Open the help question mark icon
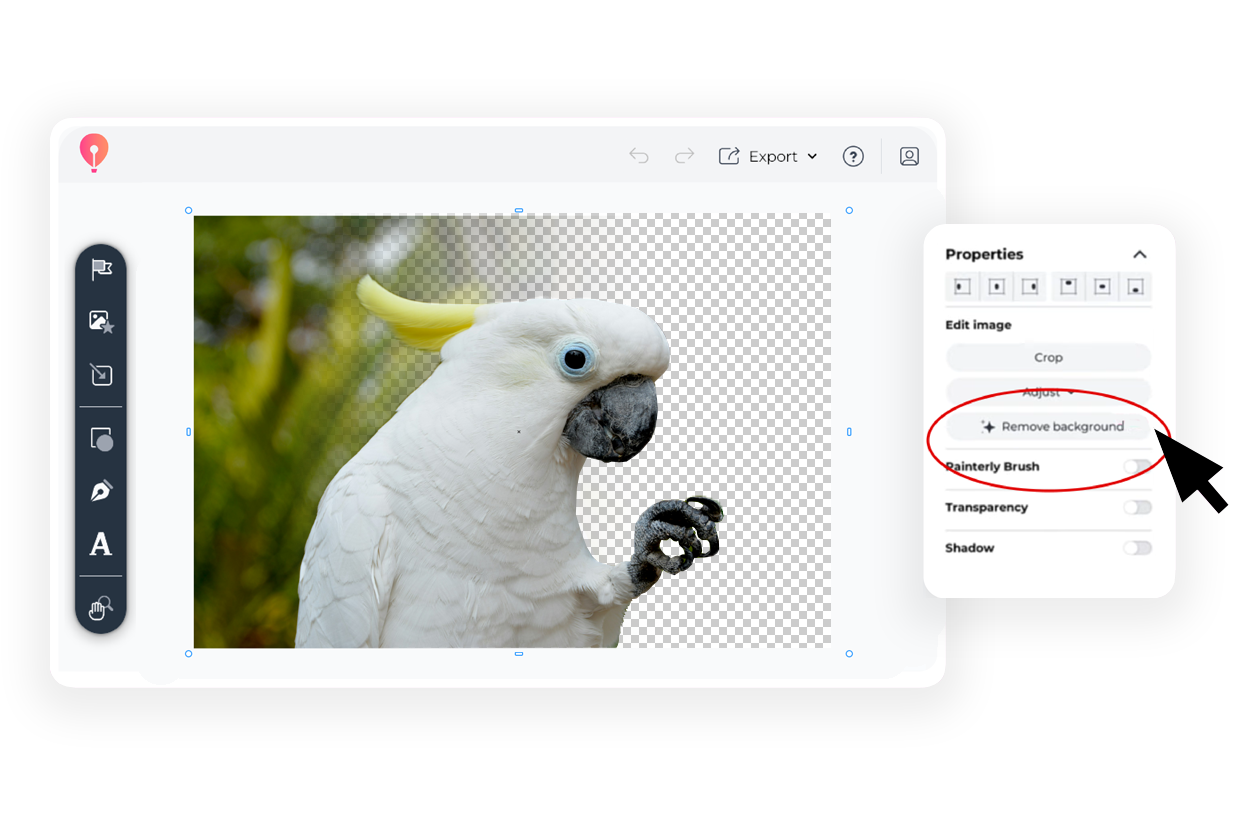This screenshot has height=816, width=1260. coord(853,156)
